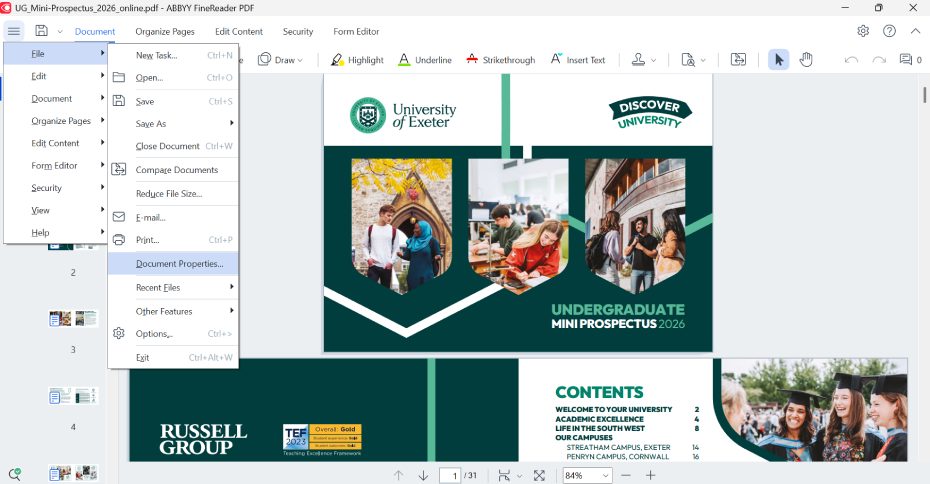This screenshot has height=484, width=930.
Task: Go to previous page with up arrow
Action: coord(399,475)
